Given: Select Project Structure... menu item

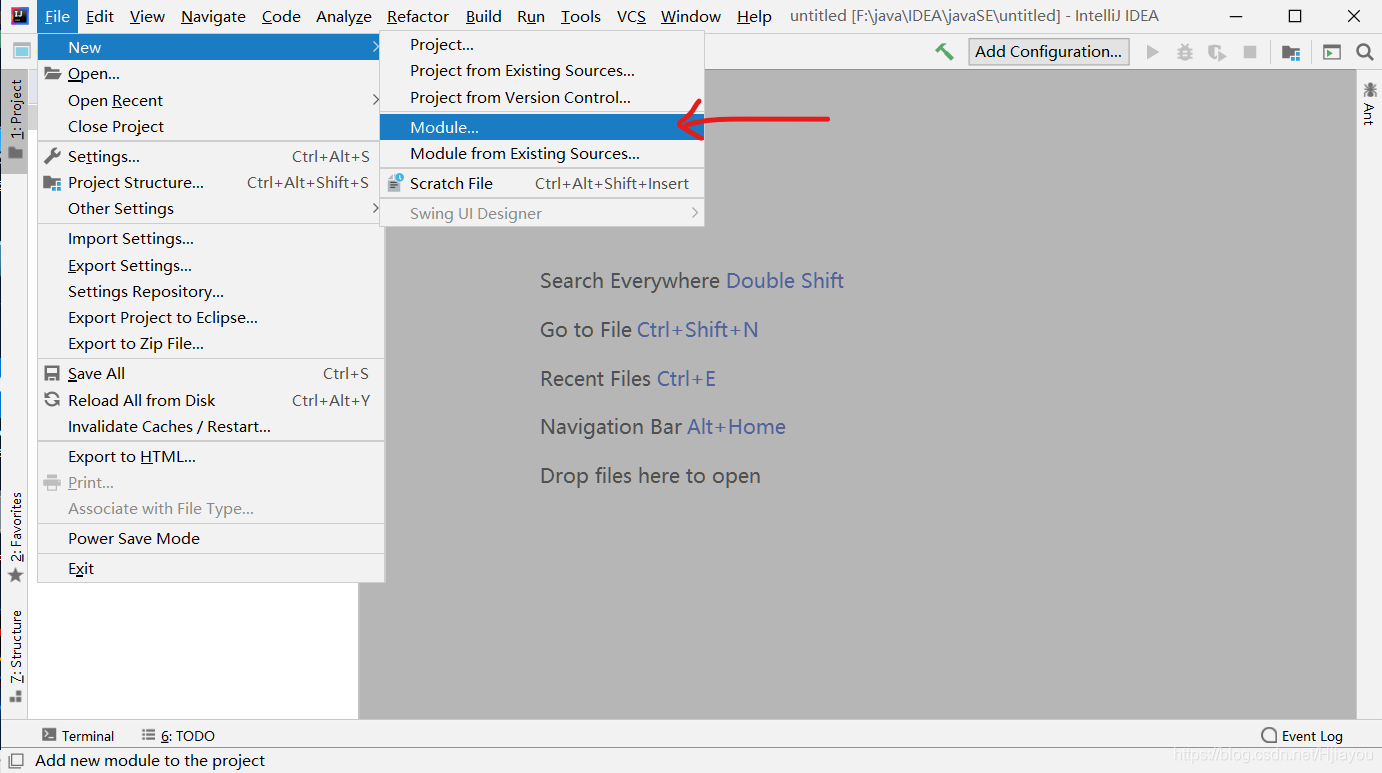Looking at the screenshot, I should [x=211, y=182].
